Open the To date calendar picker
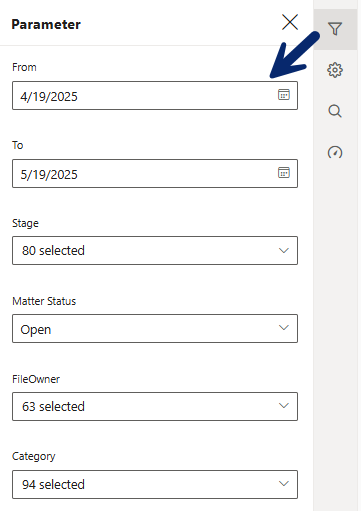This screenshot has height=511, width=361. pyautogui.click(x=284, y=173)
